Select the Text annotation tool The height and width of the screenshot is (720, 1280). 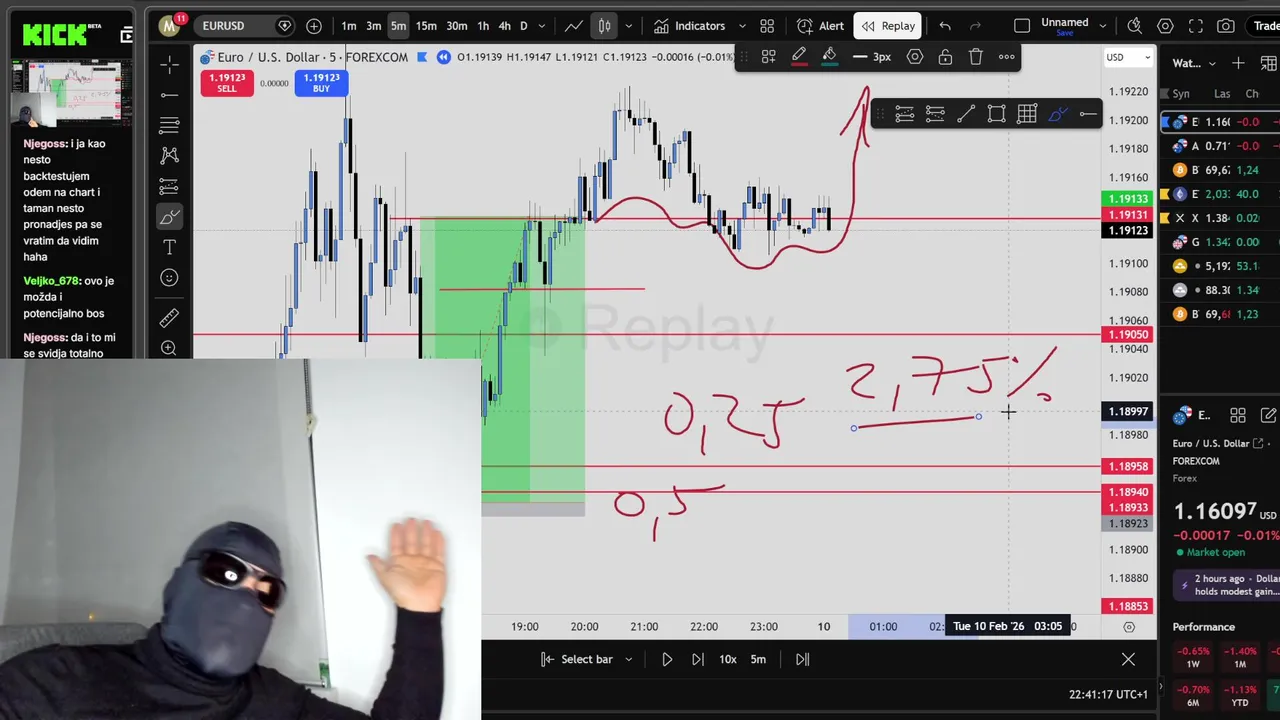point(169,247)
